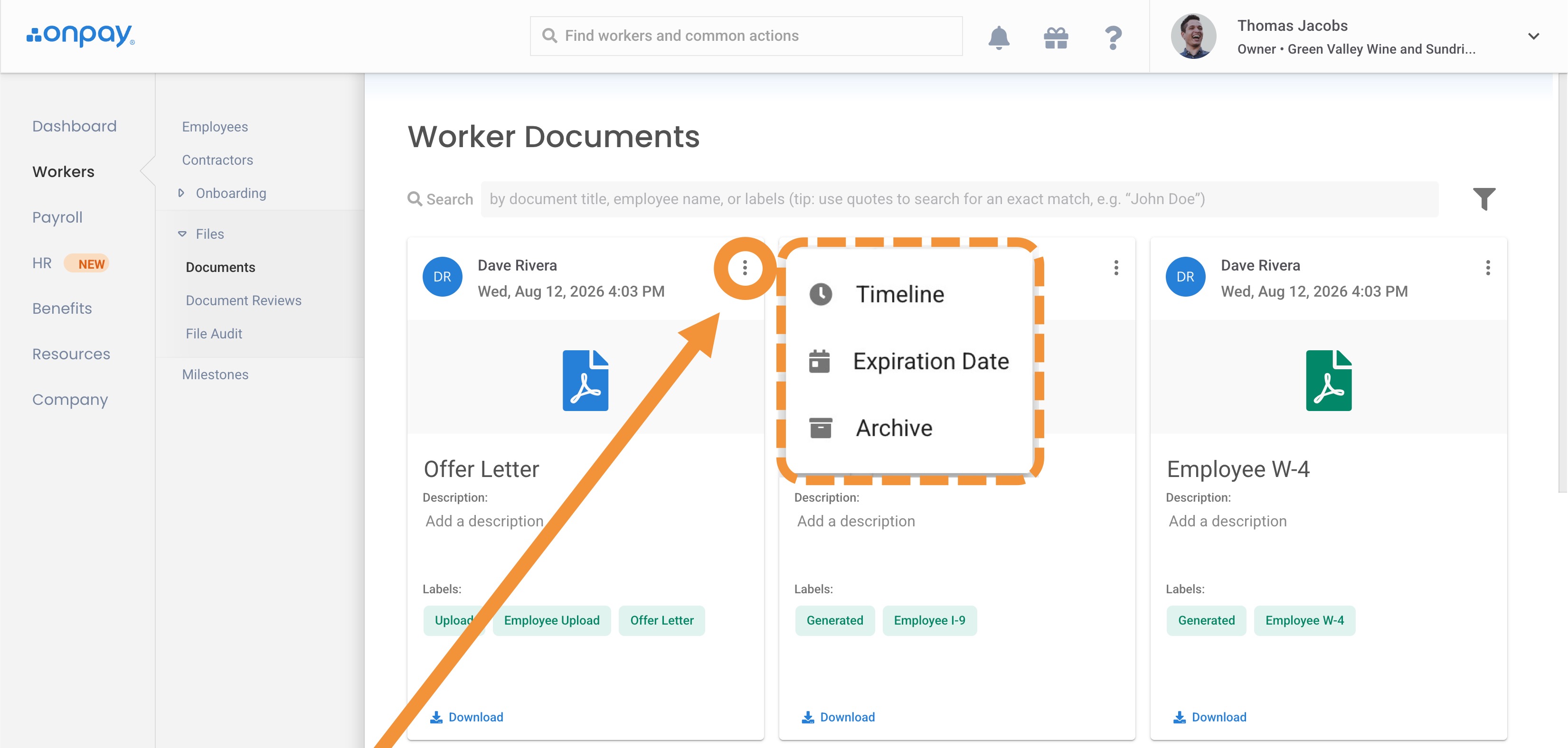
Task: Choose Archive from the document menu
Action: [x=871, y=429]
